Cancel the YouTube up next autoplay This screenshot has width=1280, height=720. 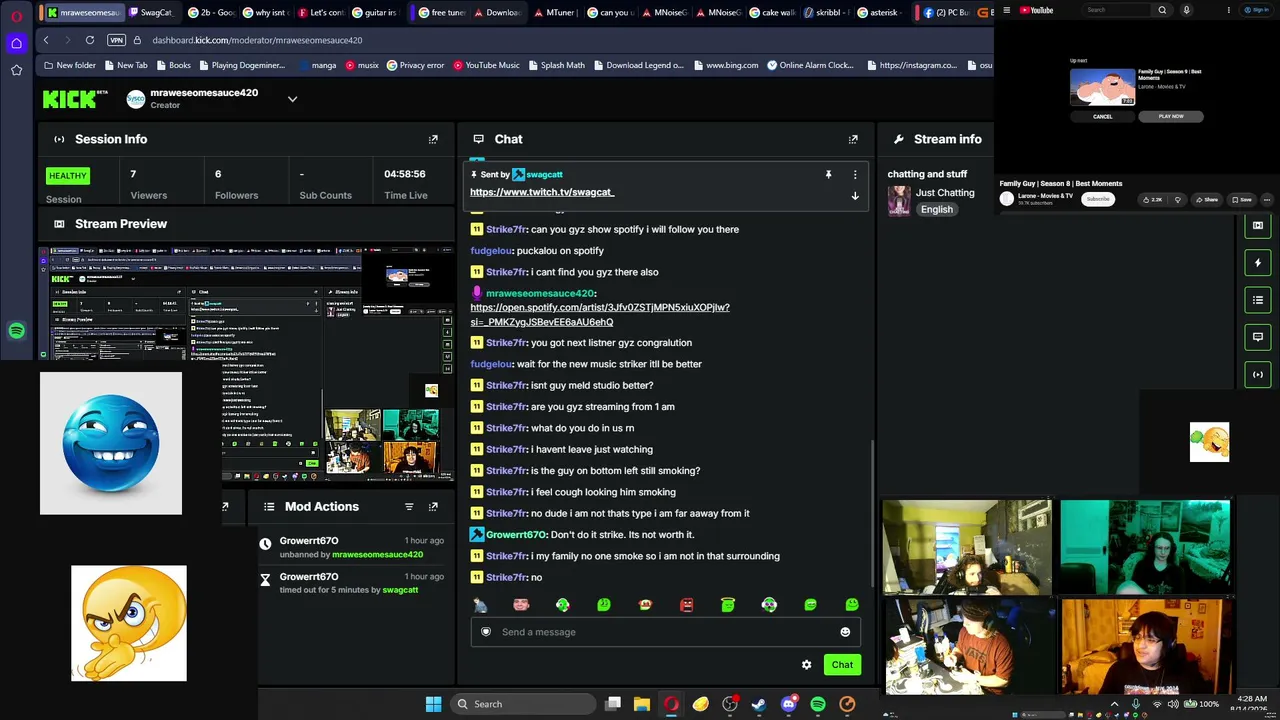1102,116
